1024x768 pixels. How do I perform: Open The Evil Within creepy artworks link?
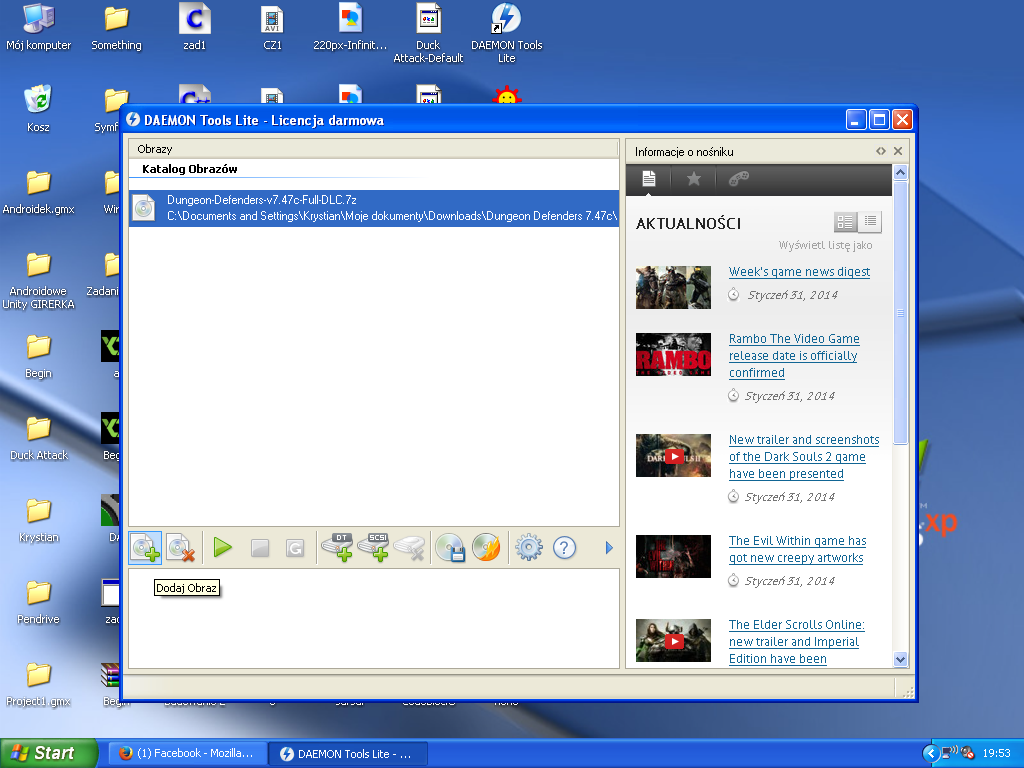(x=797, y=549)
